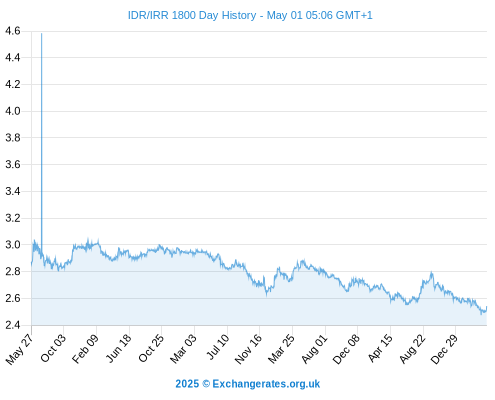Select the Apr 15 date label
This screenshot has height=400, width=495.
click(x=381, y=348)
